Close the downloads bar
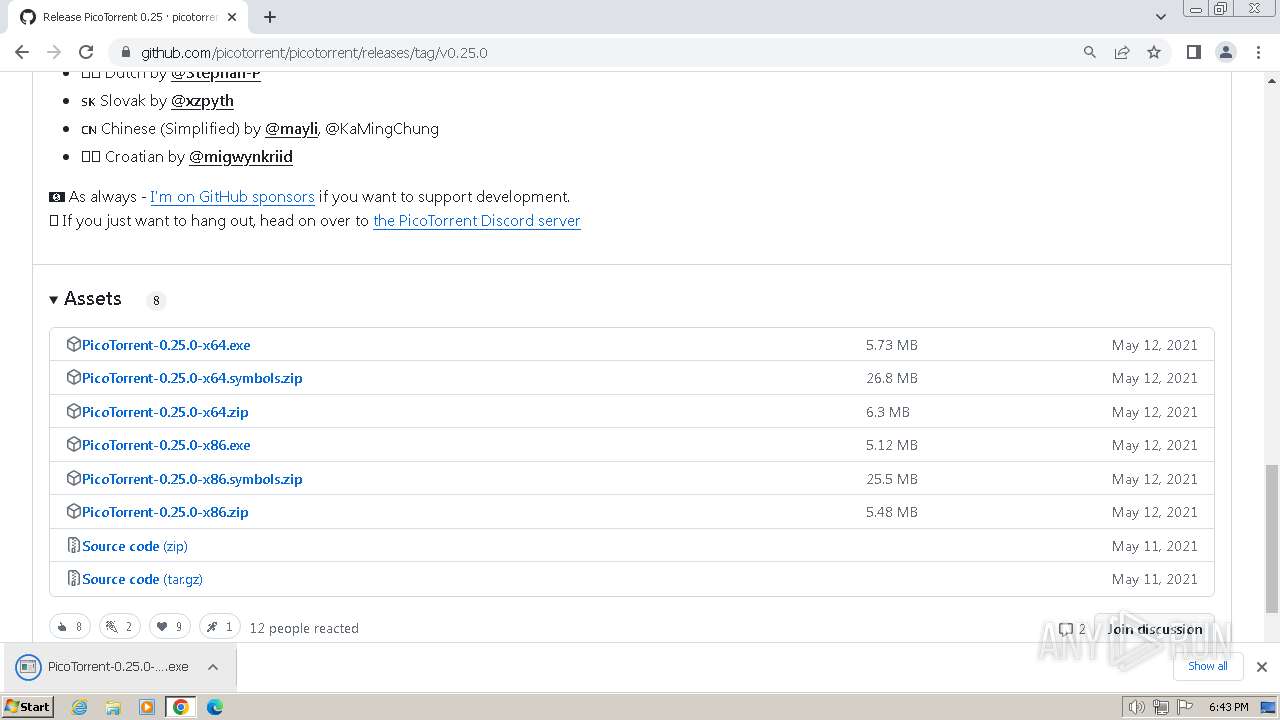Viewport: 1280px width, 720px height. click(1262, 667)
